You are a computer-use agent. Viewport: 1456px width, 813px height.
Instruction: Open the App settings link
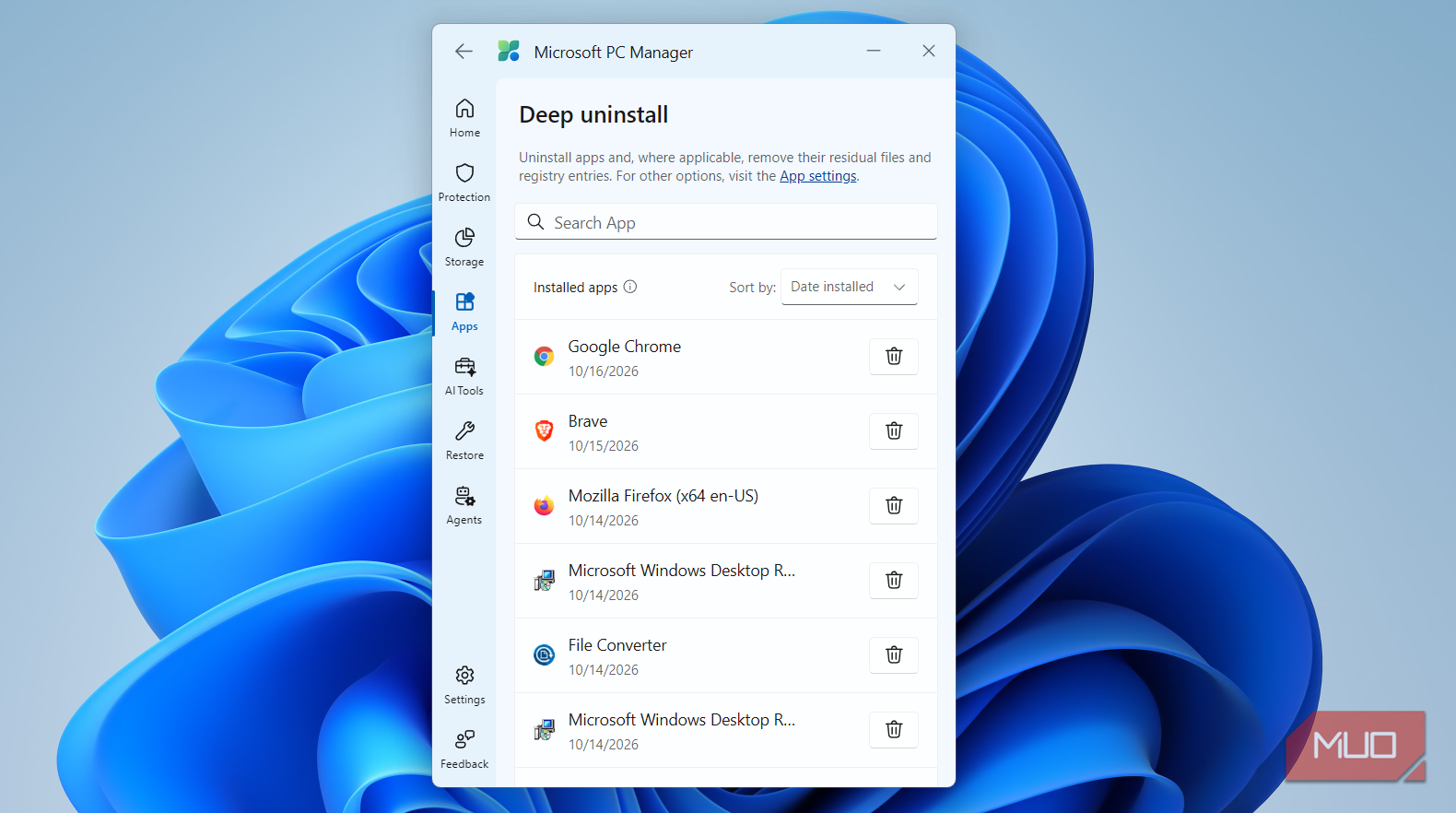(818, 176)
